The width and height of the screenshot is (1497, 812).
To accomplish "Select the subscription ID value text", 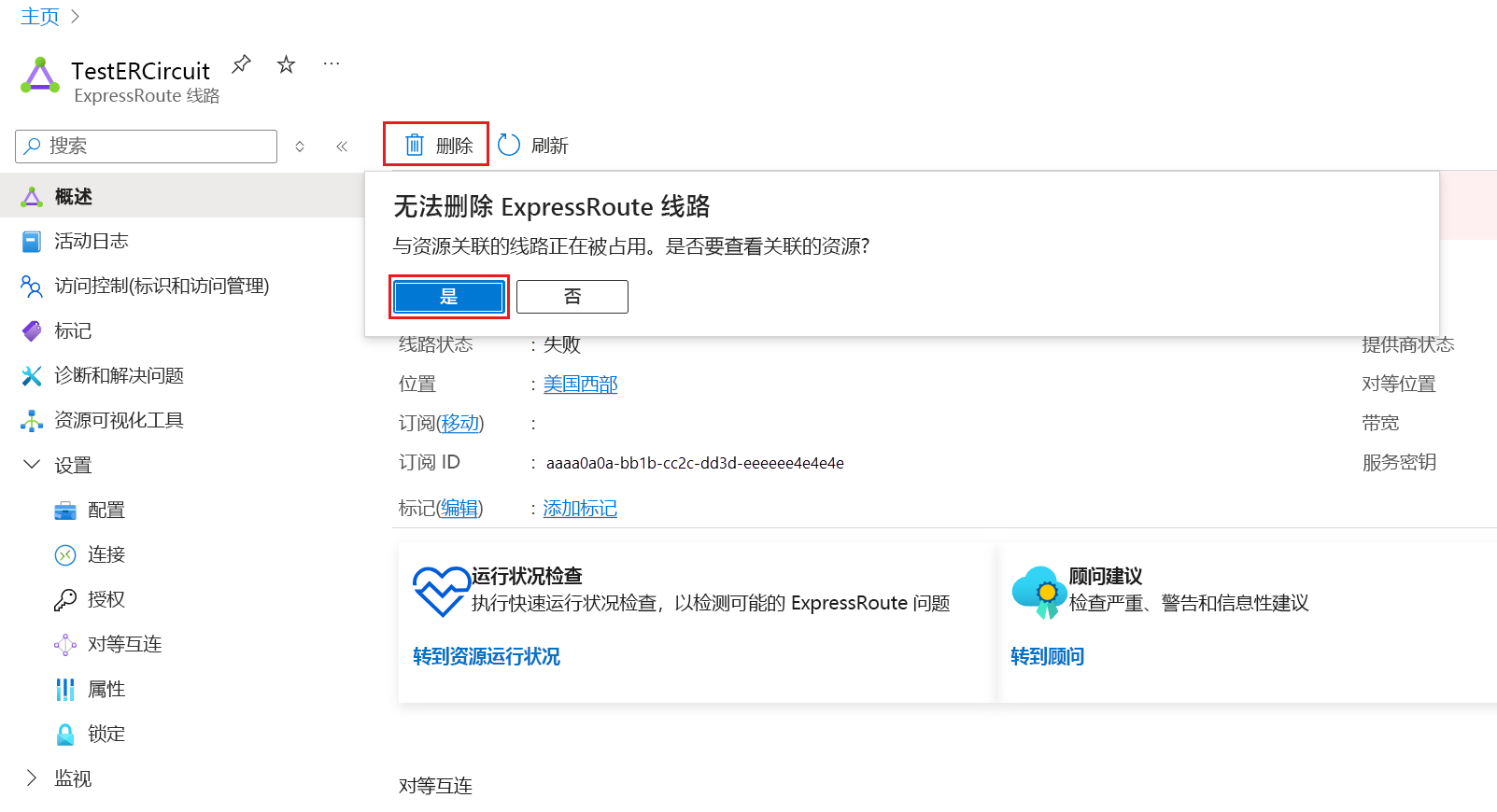I will pos(695,463).
